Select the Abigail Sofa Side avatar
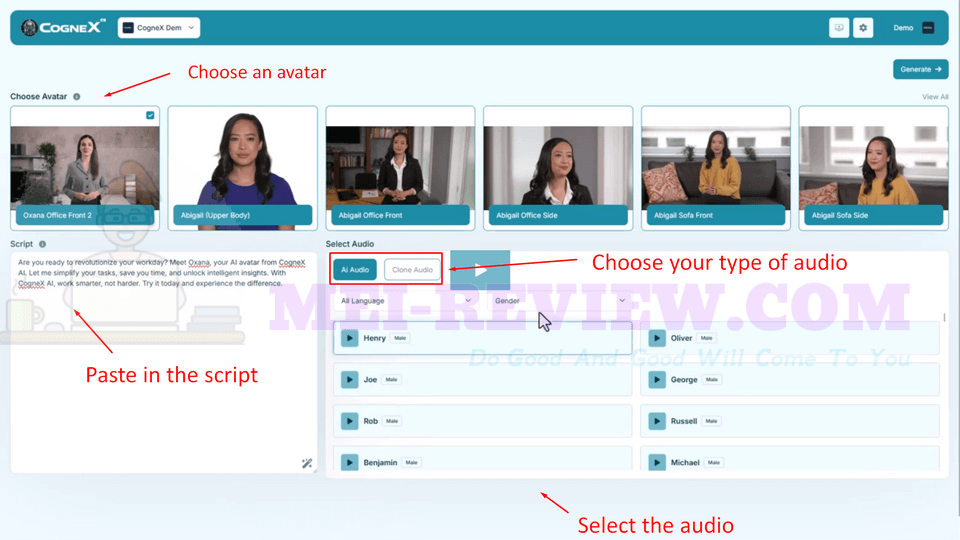960x540 pixels. (874, 168)
